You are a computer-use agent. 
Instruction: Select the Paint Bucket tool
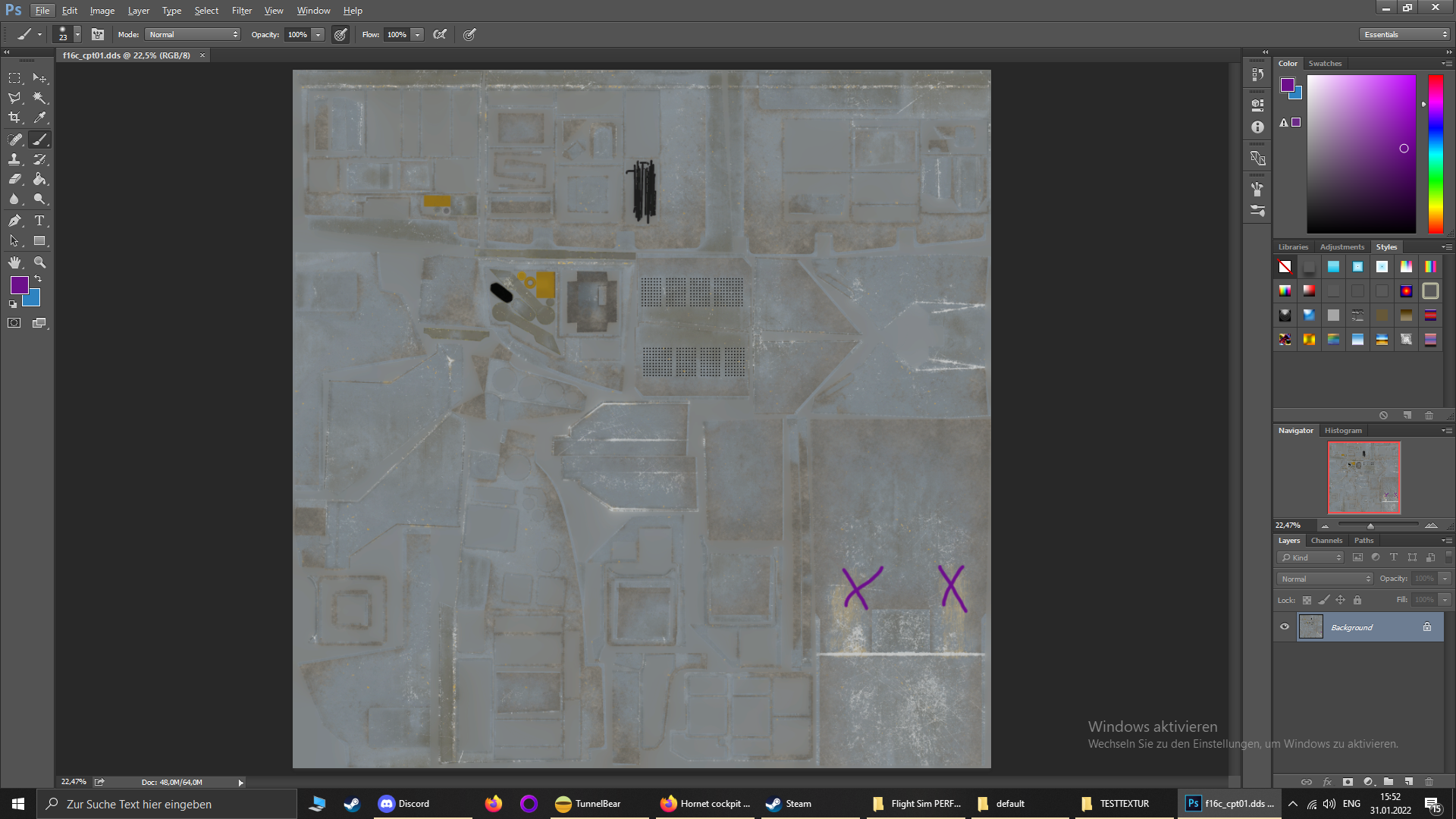tap(39, 179)
